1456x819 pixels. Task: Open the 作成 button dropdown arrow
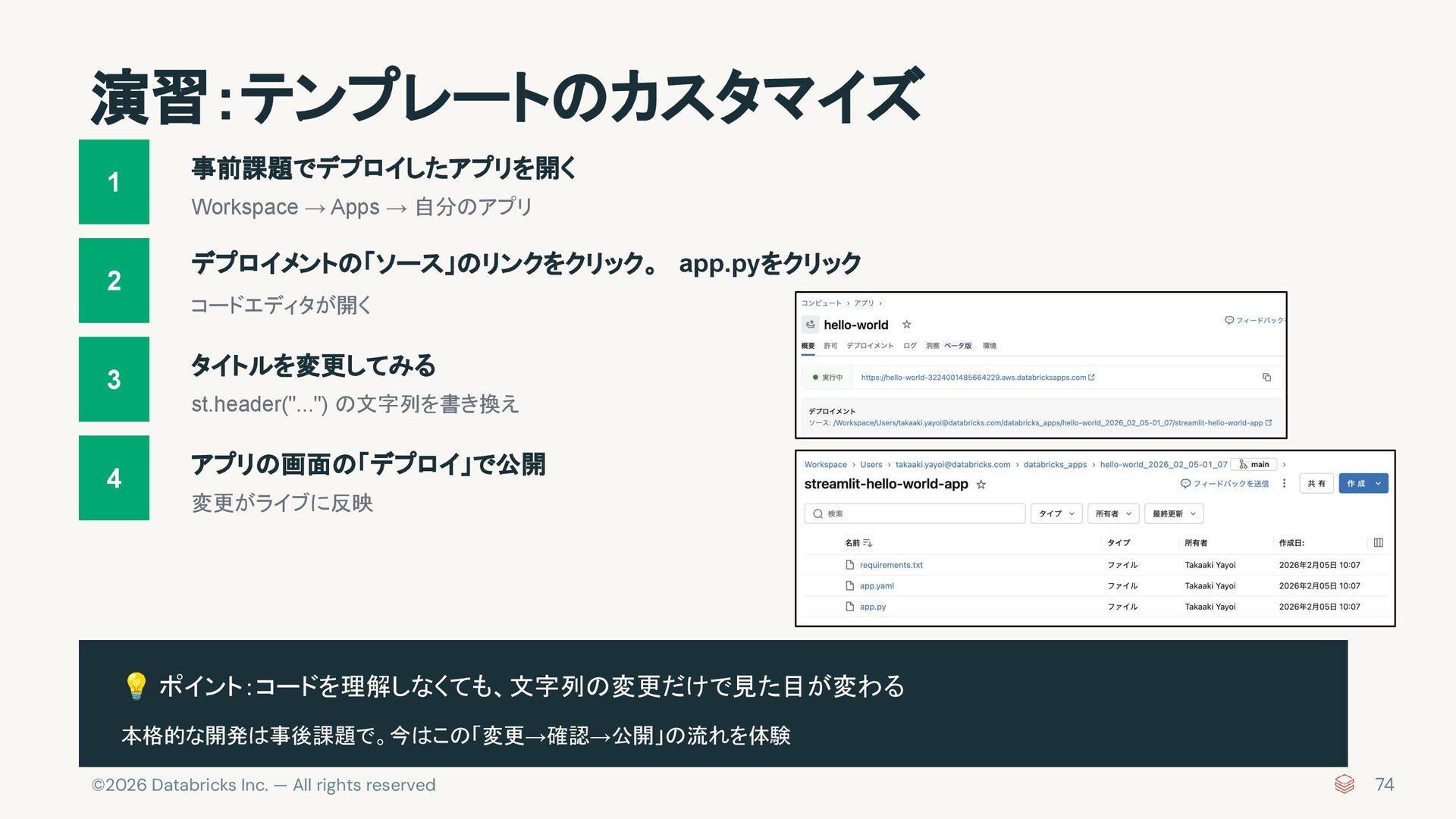[1378, 484]
